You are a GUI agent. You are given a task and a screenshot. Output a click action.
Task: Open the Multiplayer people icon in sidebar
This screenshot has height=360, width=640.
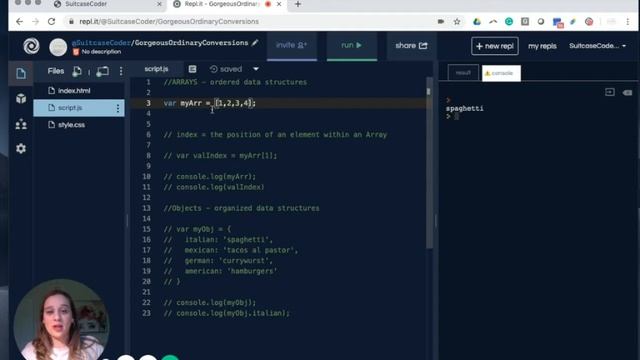click(x=21, y=124)
